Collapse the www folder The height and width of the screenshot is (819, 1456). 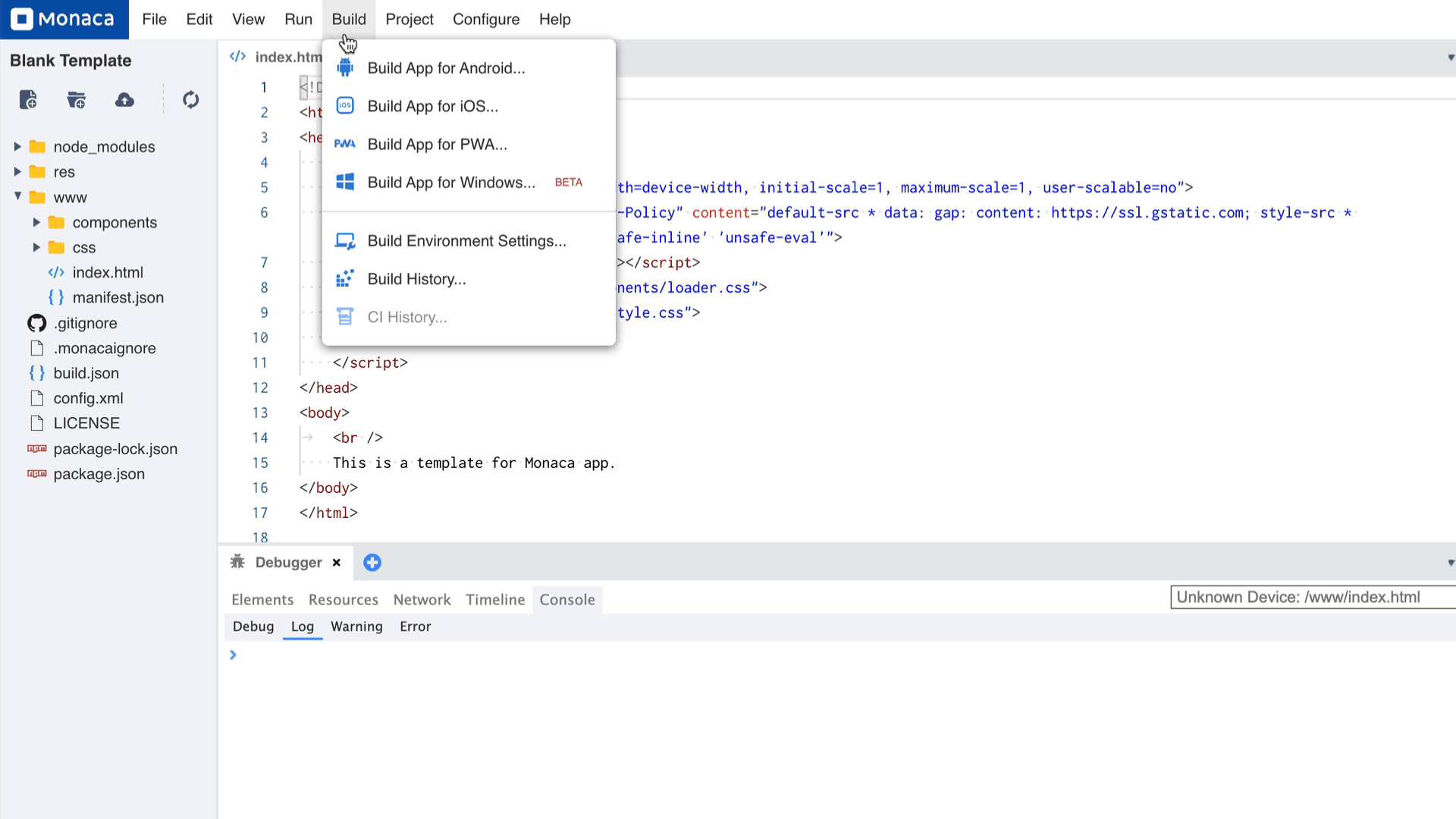pos(17,196)
